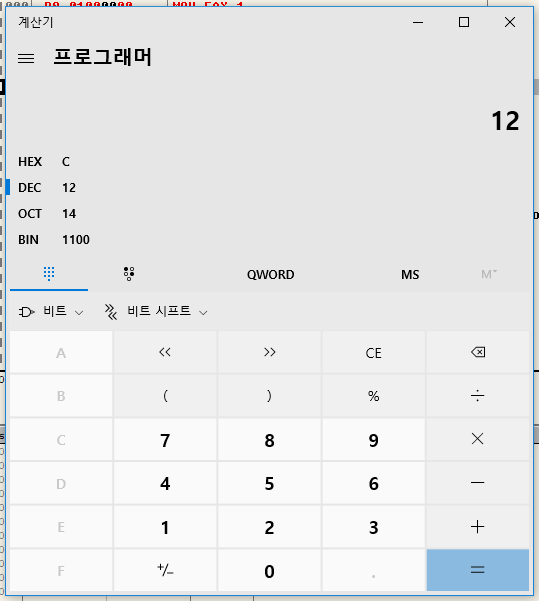
Task: Tap digit 8 on keypad
Action: tap(270, 439)
